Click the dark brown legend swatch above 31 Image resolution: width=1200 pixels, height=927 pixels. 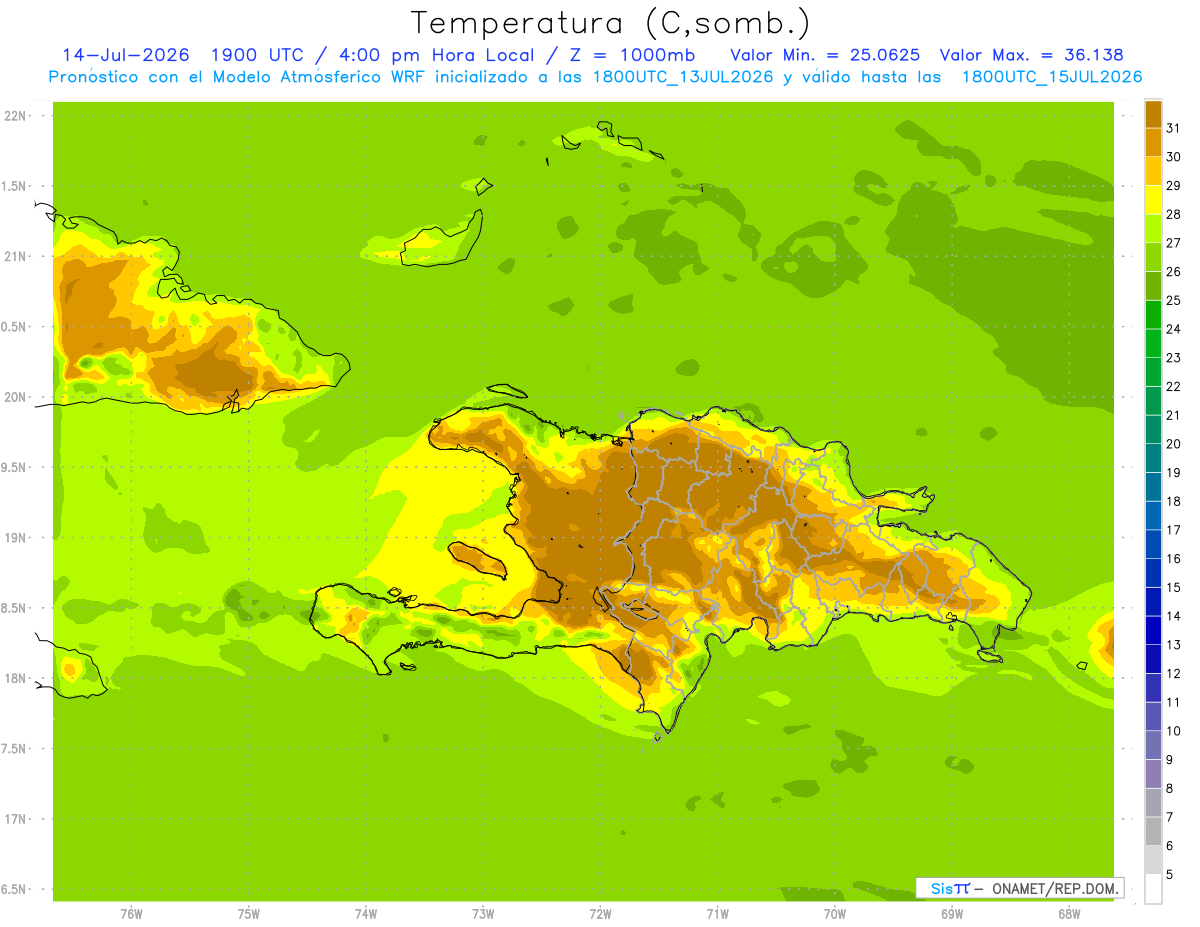pyautogui.click(x=1153, y=115)
